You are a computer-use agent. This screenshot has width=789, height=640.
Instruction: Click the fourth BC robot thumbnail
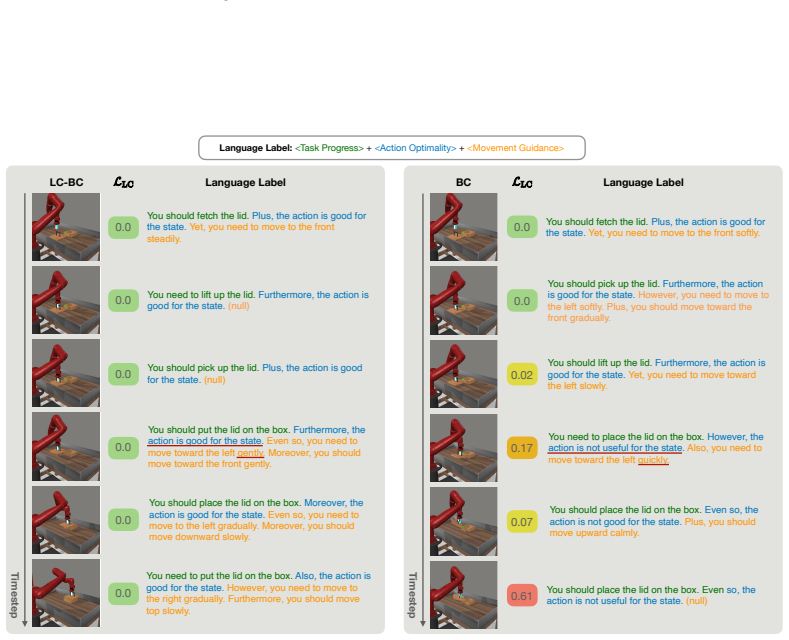[x=463, y=448]
